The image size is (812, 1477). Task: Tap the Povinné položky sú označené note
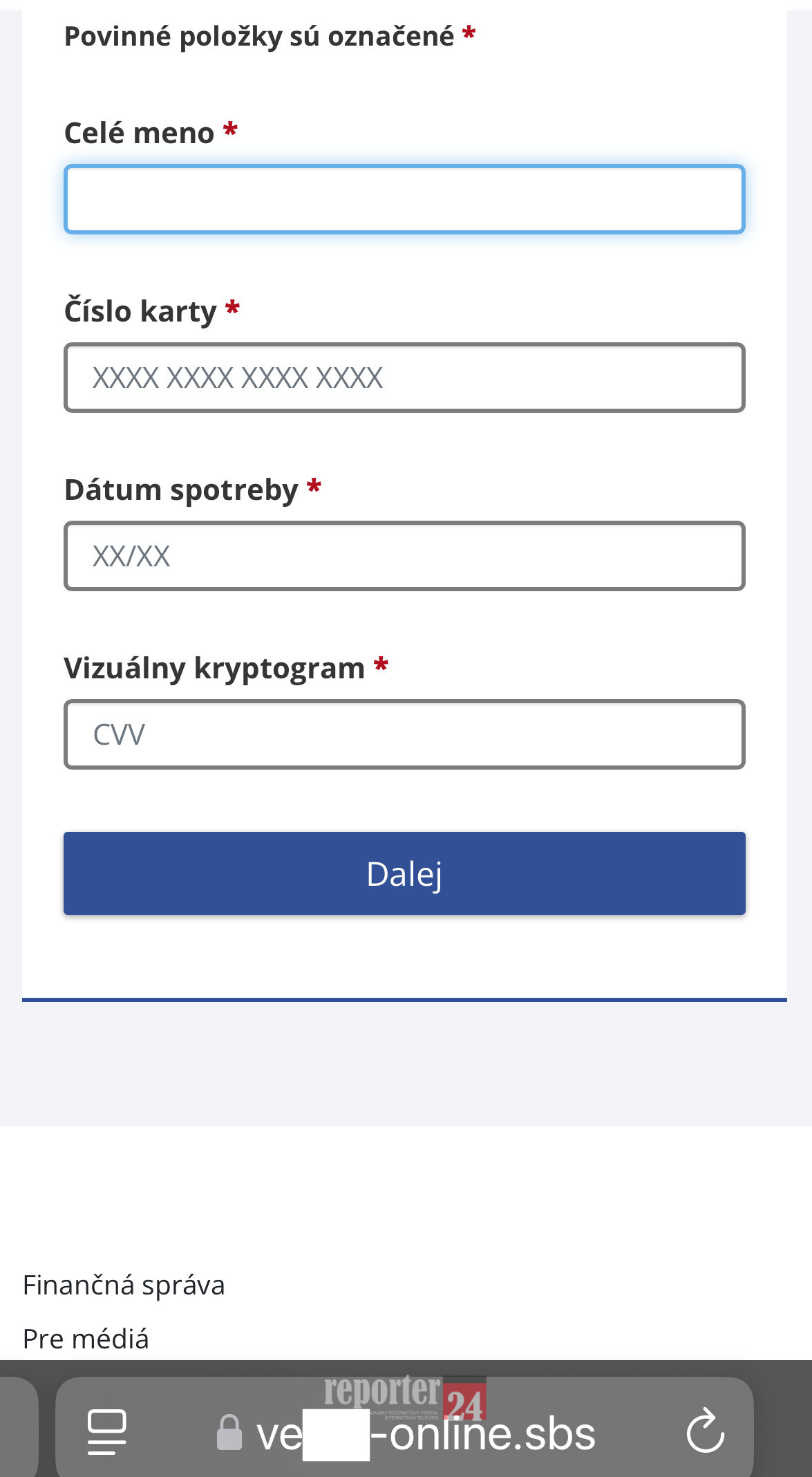[259, 36]
